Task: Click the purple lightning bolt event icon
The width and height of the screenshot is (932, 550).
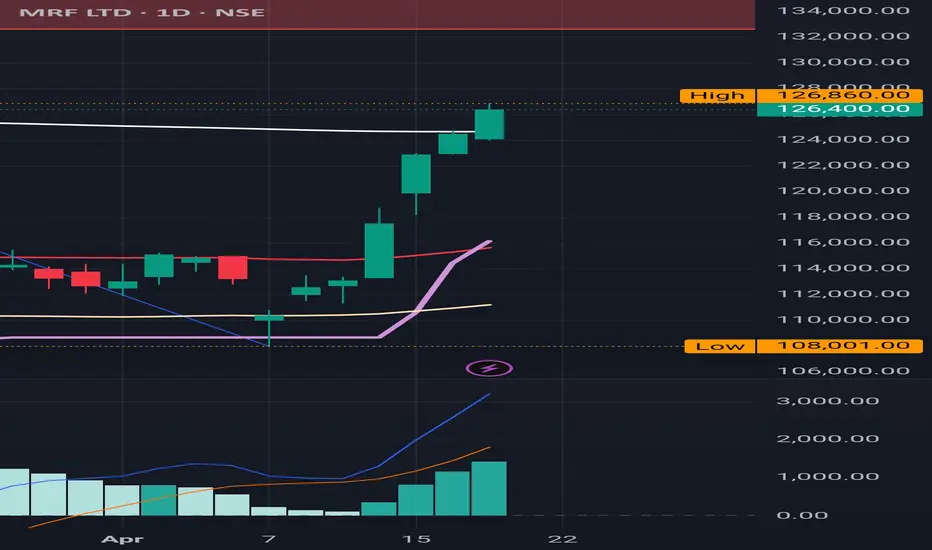Action: 489,369
